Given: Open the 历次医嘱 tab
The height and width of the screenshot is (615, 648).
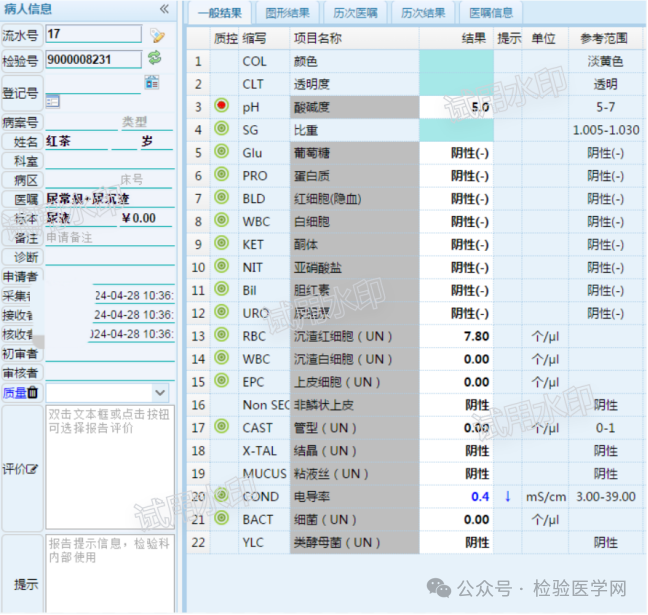Looking at the screenshot, I should pos(355,13).
